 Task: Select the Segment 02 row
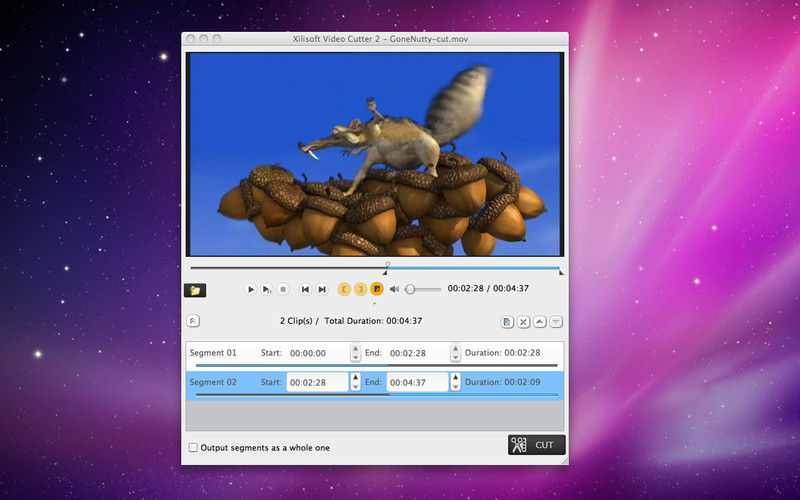[375, 385]
